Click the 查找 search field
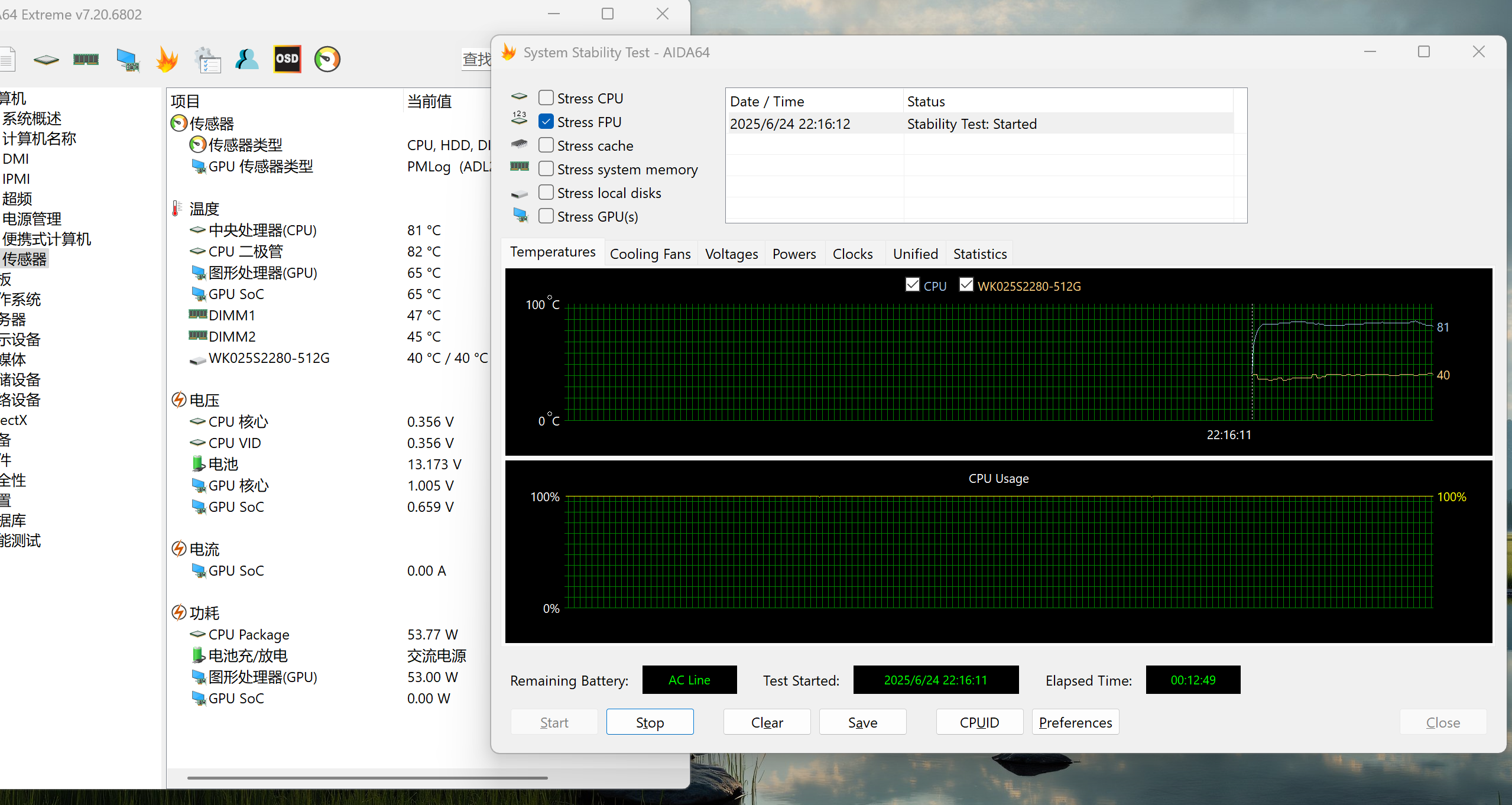 coord(476,59)
